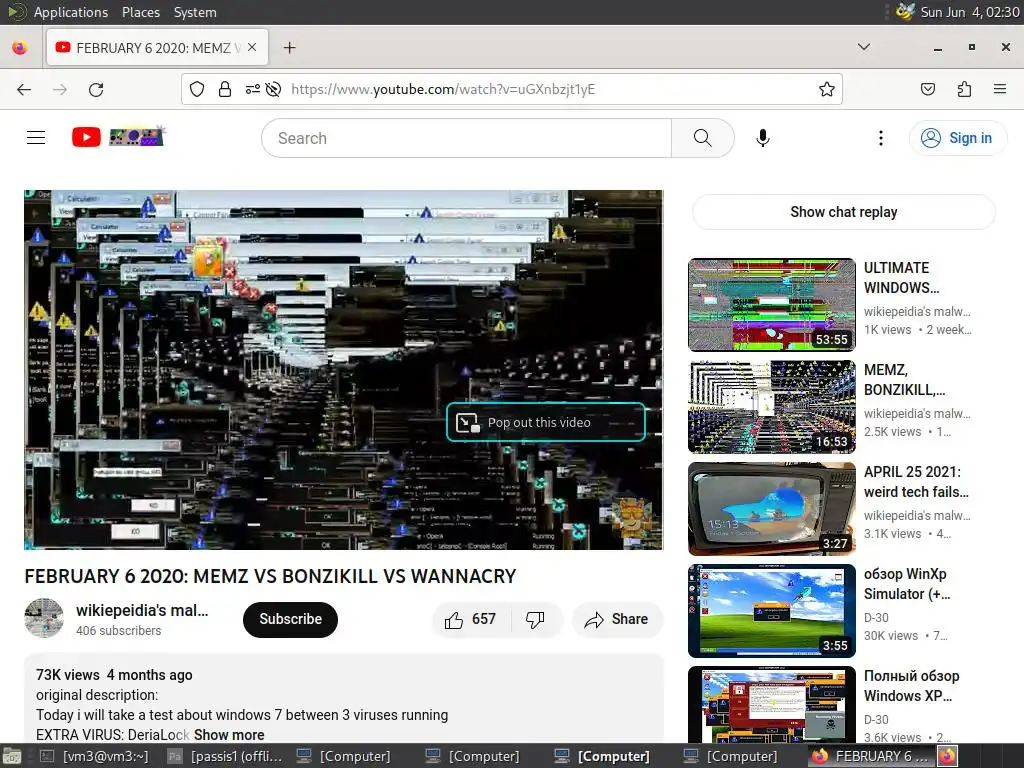Open wikiepeidia's mal... channel name link
This screenshot has width=1024, height=768.
pos(142,611)
